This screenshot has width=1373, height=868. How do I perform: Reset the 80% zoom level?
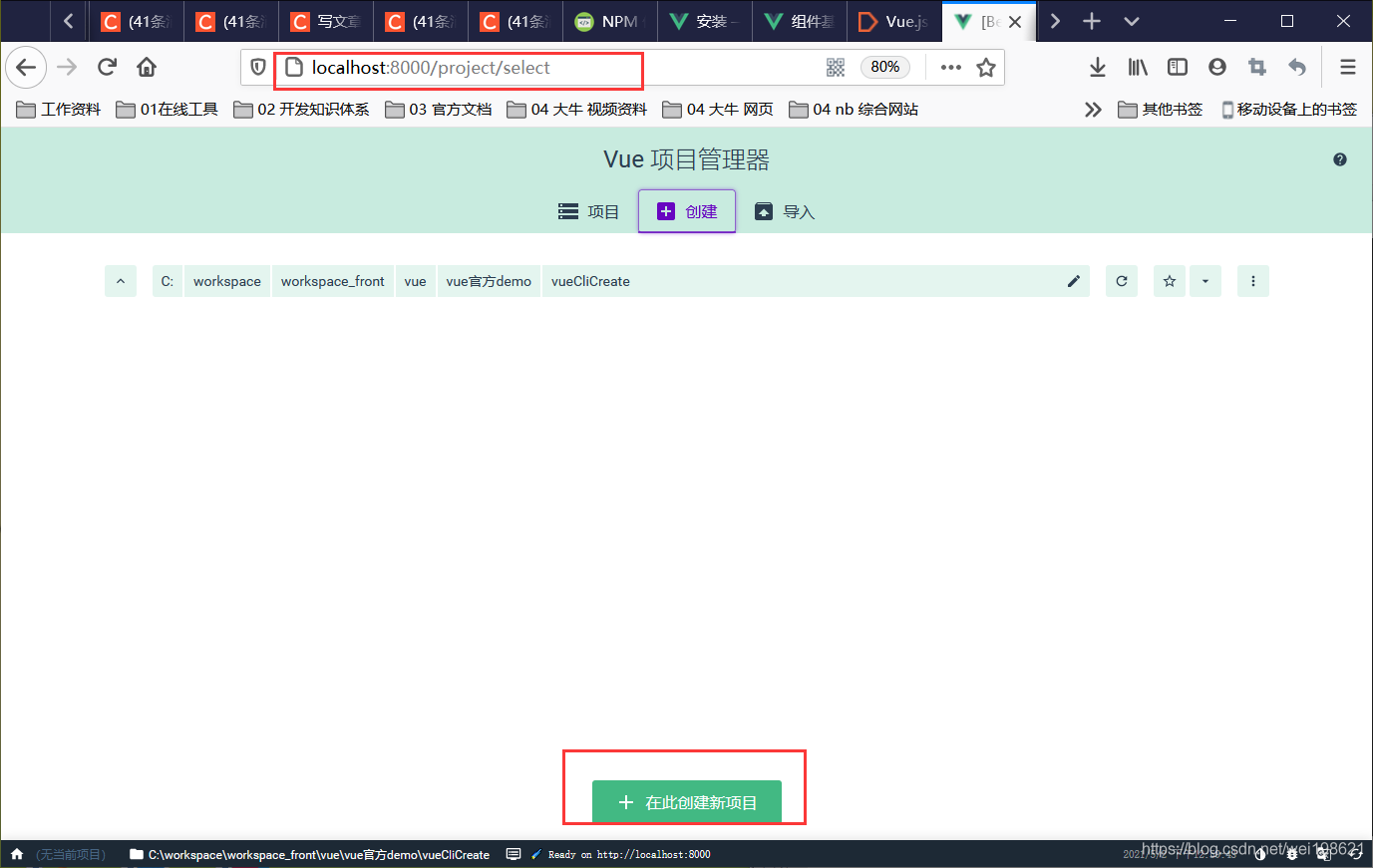(x=884, y=67)
